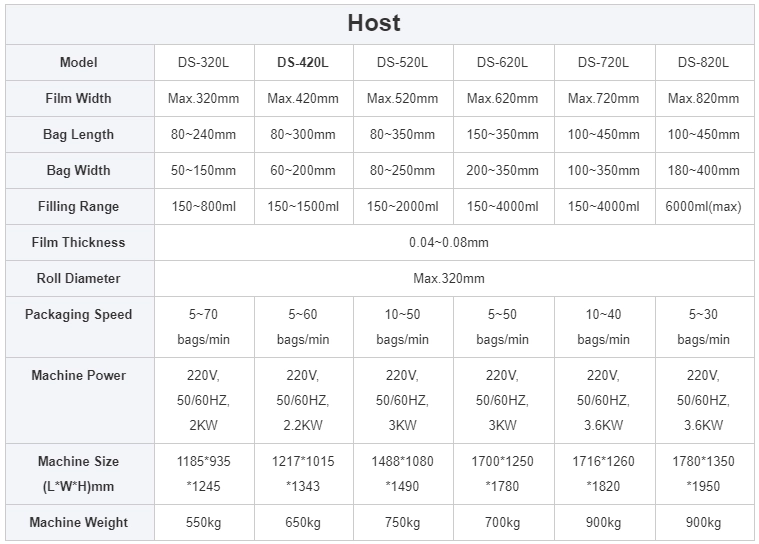The height and width of the screenshot is (544, 759).
Task: Click the Host table heading
Action: pyautogui.click(x=374, y=23)
